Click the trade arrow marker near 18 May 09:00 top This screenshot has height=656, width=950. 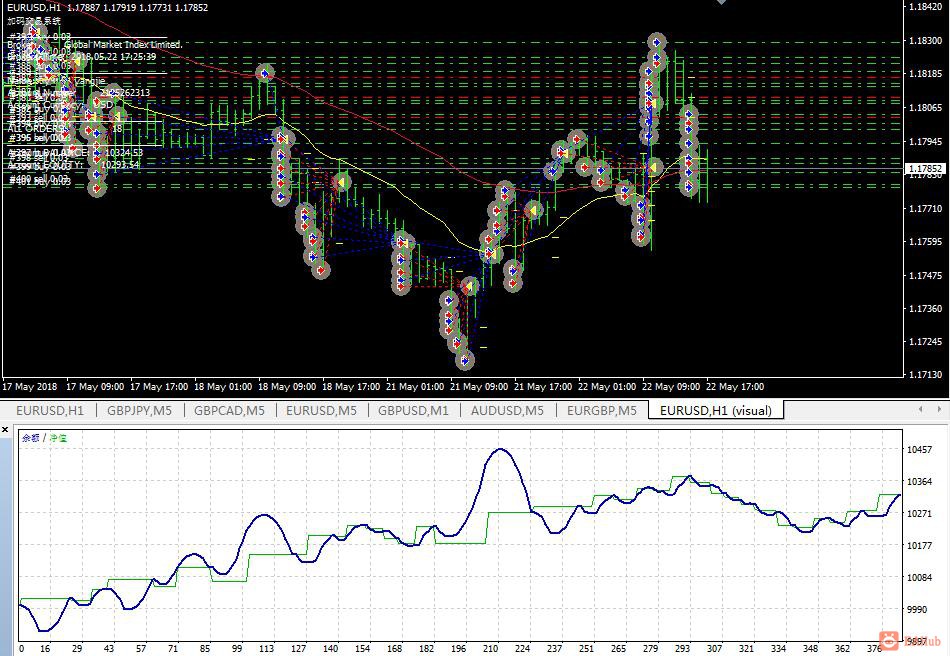[x=265, y=73]
